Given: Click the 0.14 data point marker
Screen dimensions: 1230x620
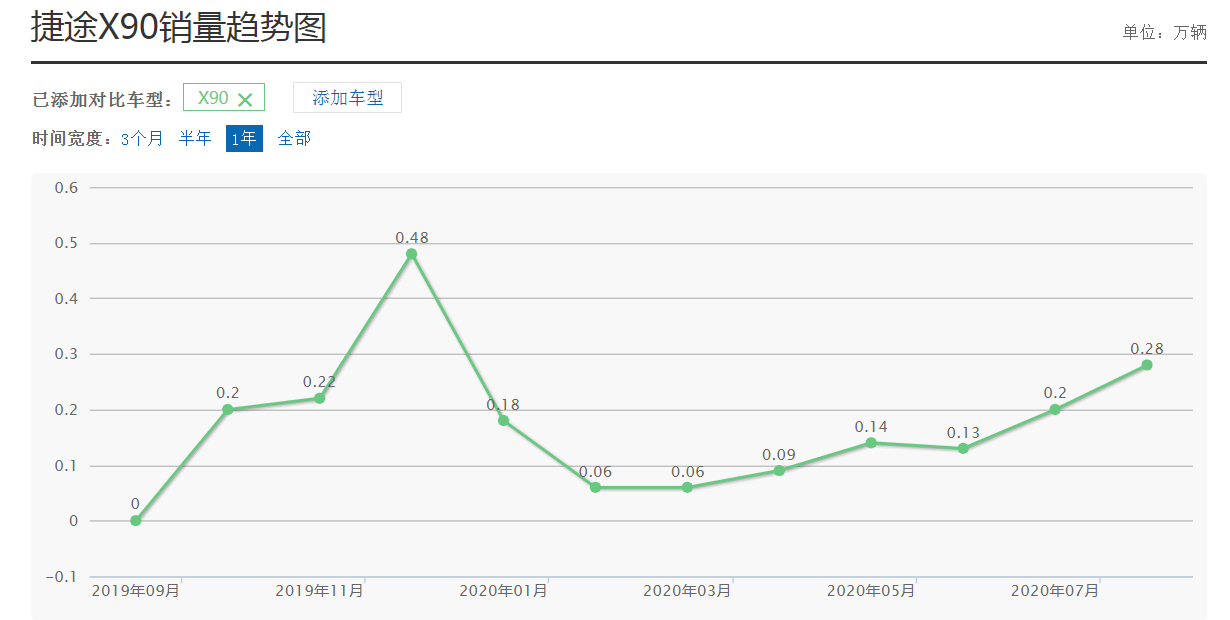Looking at the screenshot, I should click(871, 442).
